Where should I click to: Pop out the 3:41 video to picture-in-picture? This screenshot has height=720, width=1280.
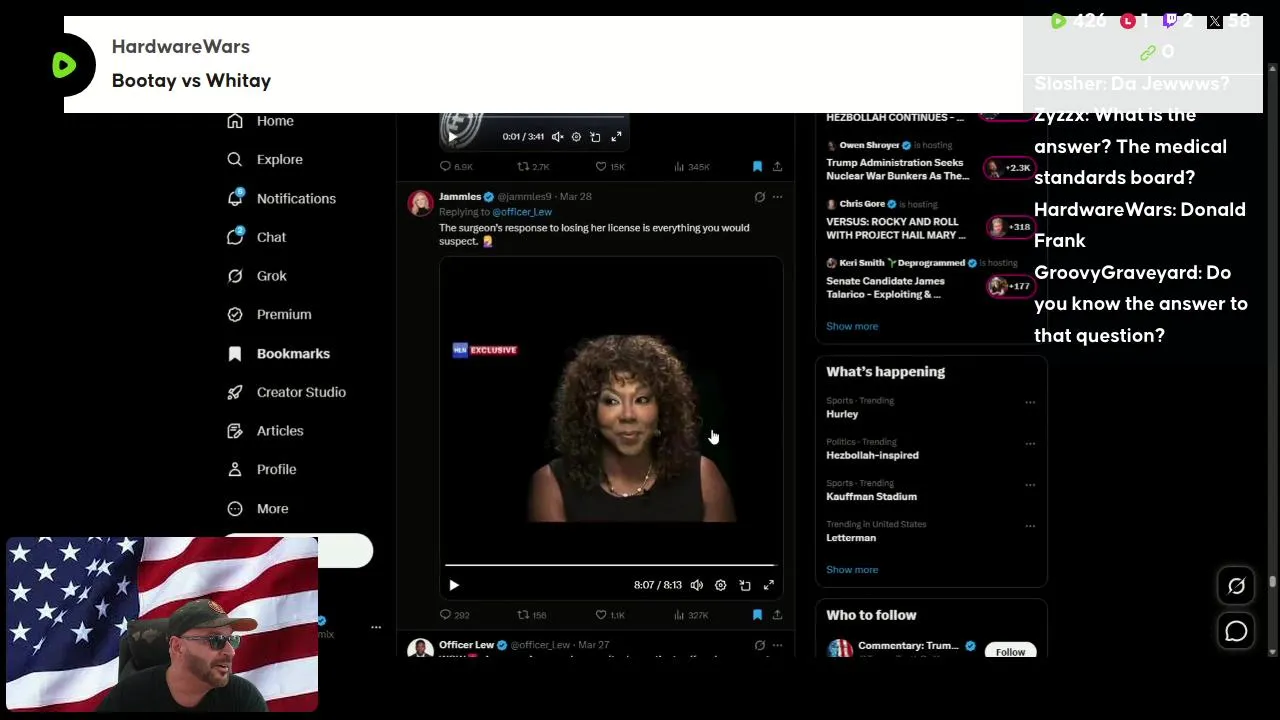click(x=595, y=137)
